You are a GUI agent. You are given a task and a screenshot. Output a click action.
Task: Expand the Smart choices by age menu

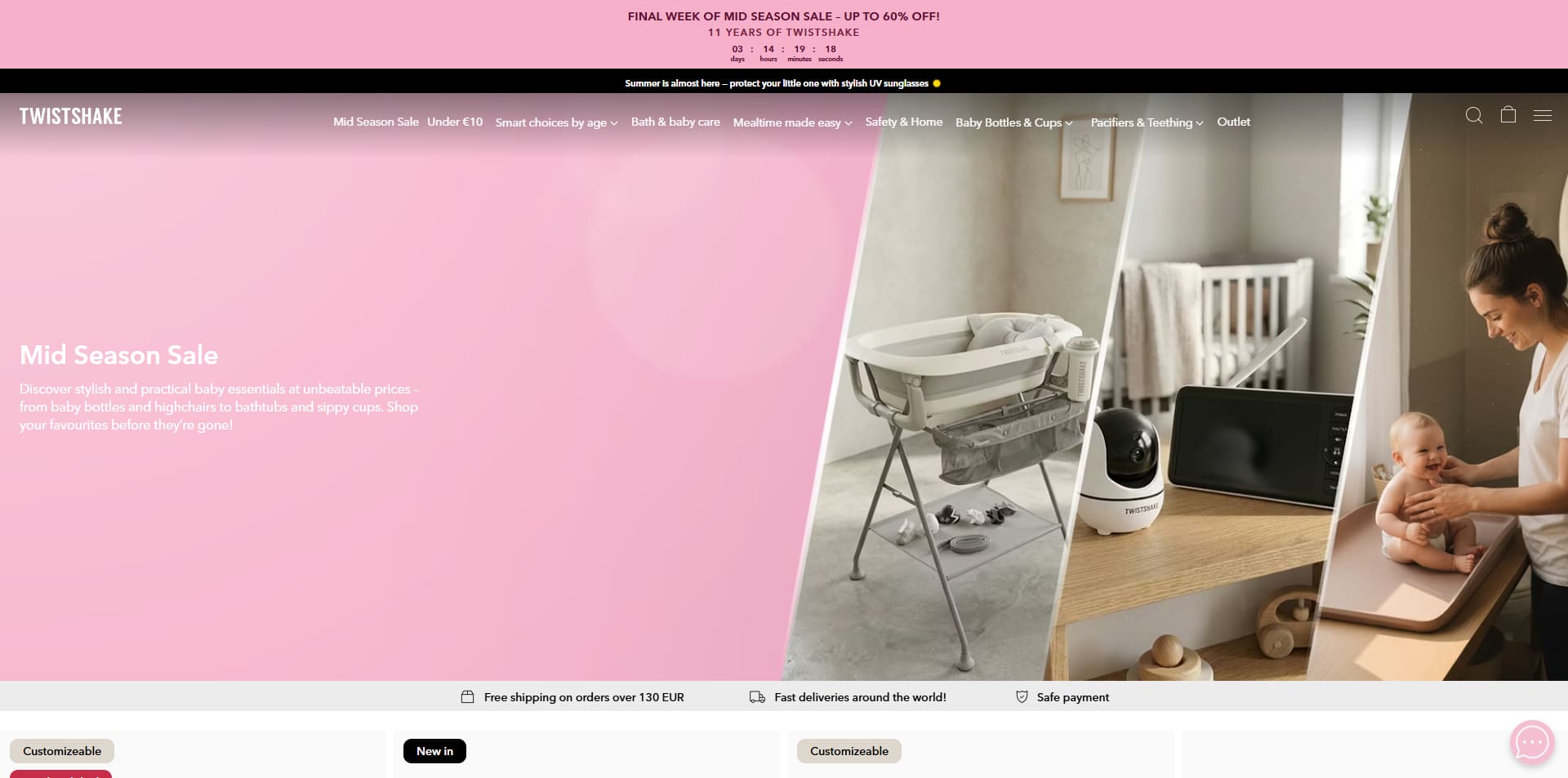pos(556,122)
